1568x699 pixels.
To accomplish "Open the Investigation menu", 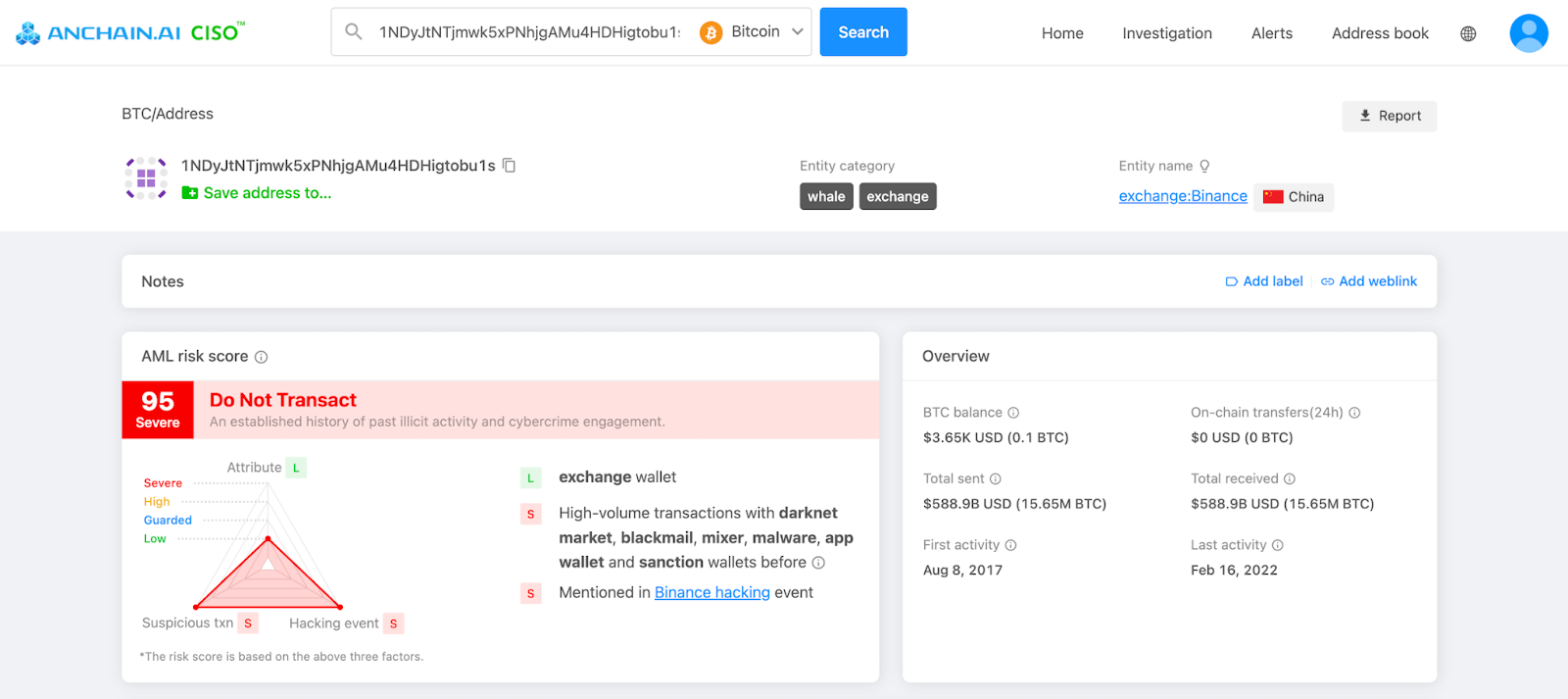I will coord(1167,33).
